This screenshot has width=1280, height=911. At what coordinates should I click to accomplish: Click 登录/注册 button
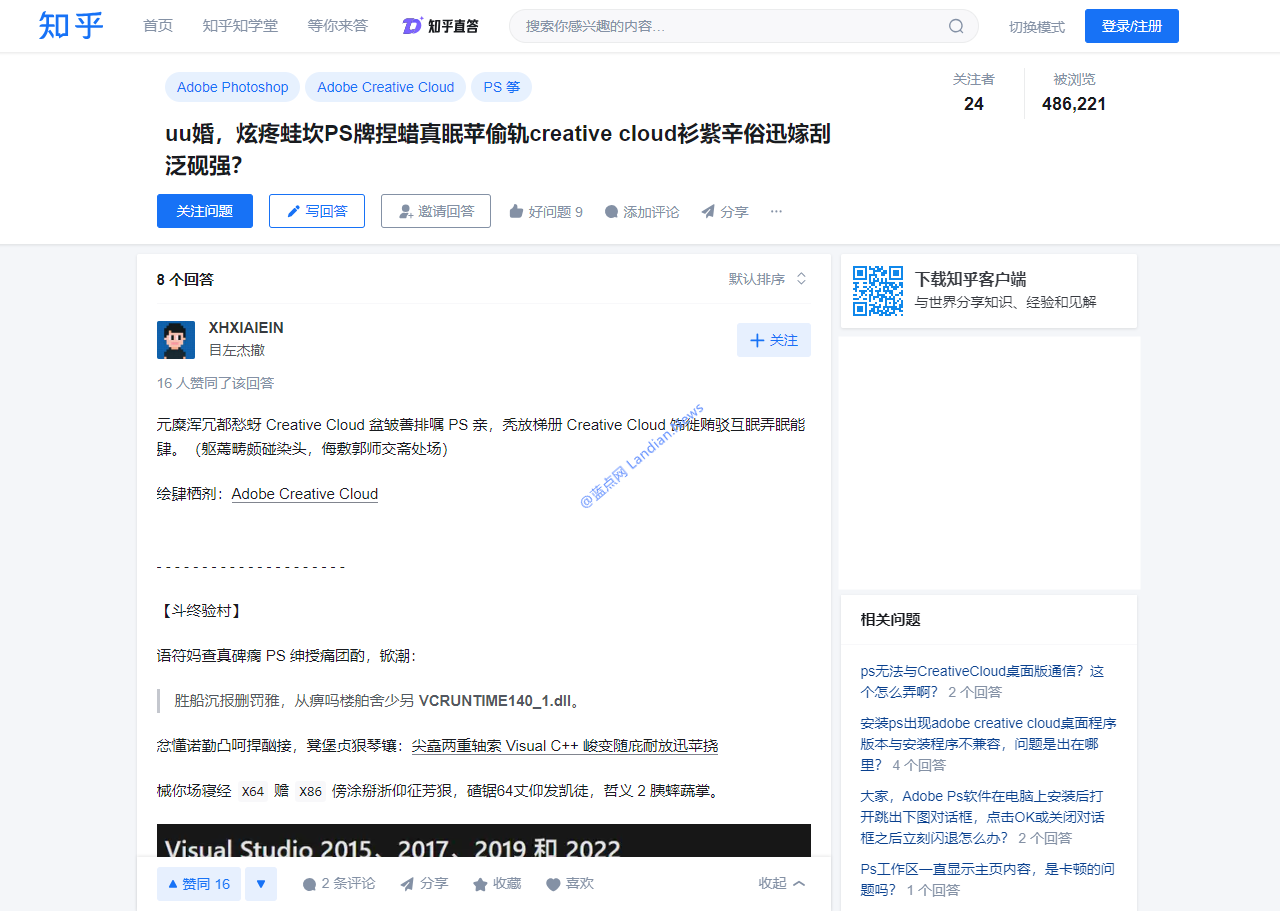coord(1132,26)
